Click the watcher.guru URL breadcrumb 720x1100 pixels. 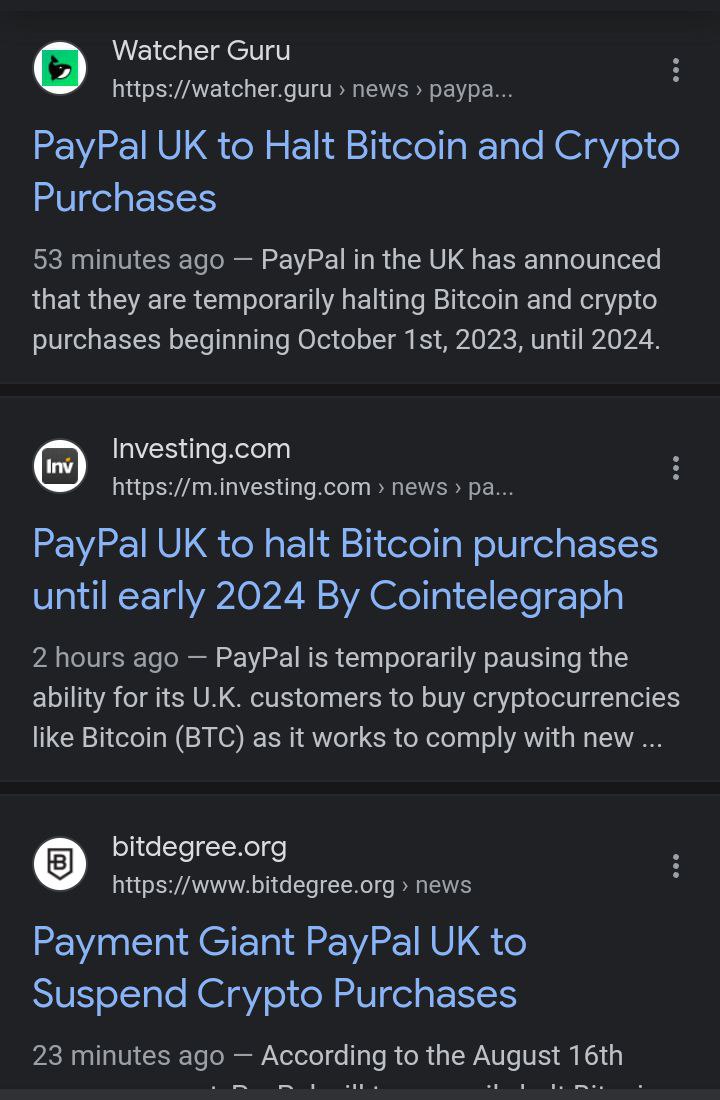point(312,89)
